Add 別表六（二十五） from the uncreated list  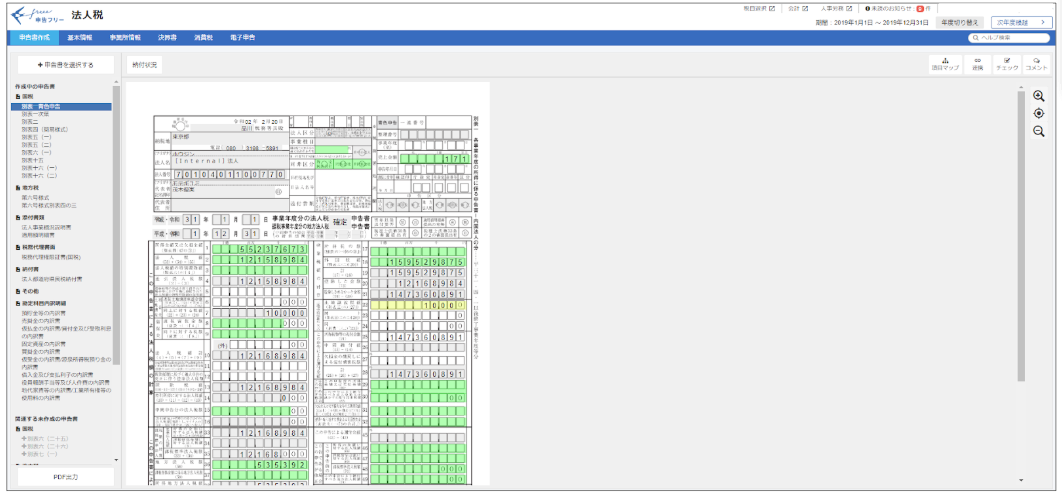44,439
